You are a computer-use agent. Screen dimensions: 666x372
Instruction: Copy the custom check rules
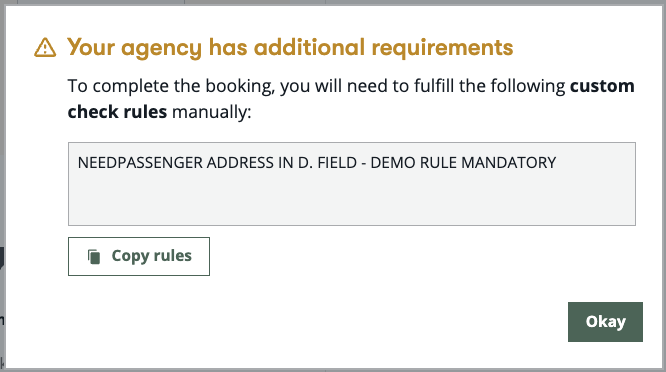tap(139, 256)
